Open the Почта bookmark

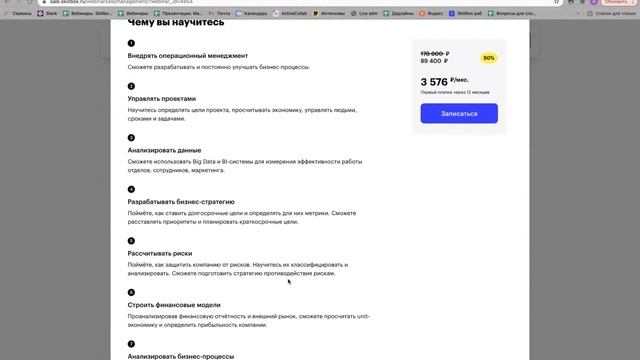tap(220, 13)
